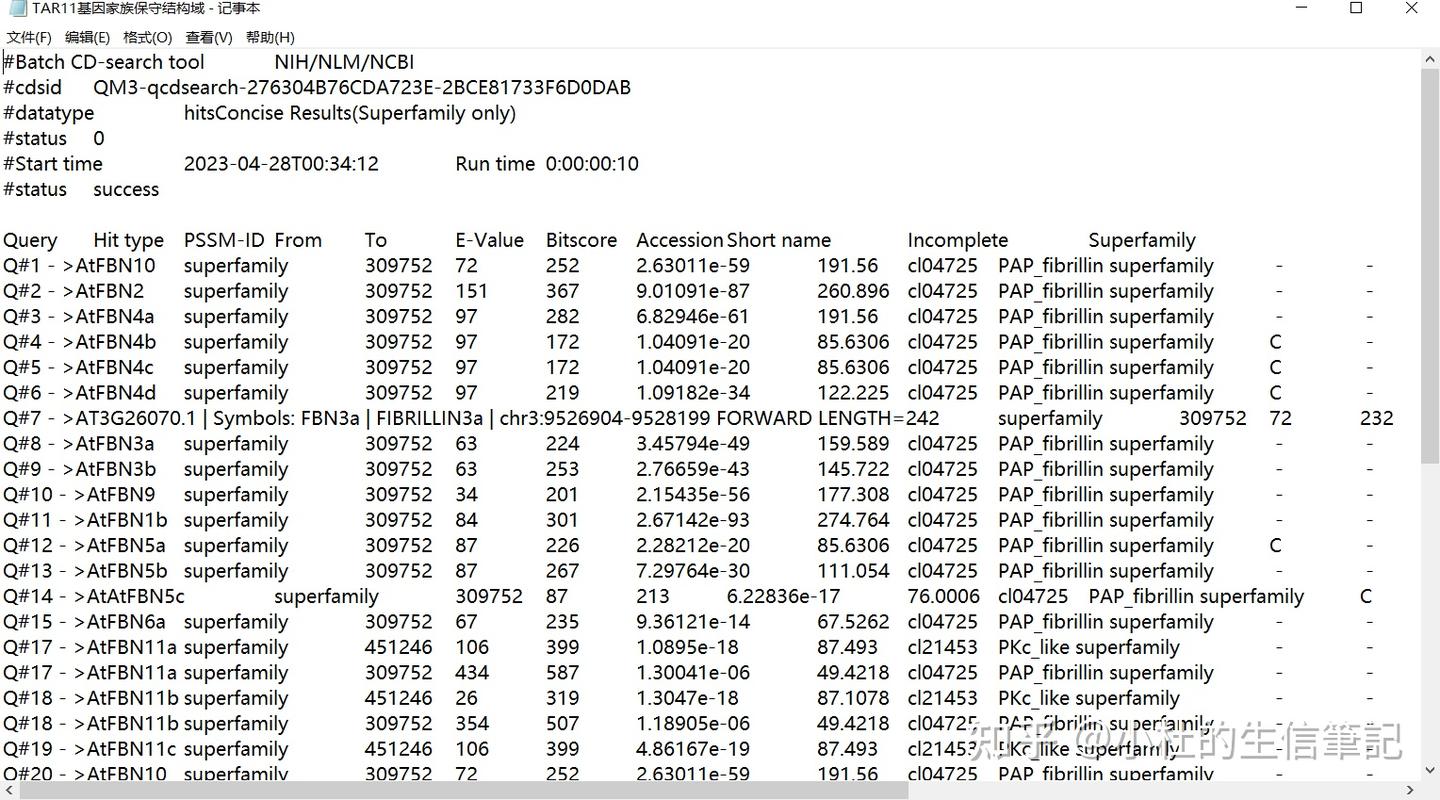The height and width of the screenshot is (800, 1440).
Task: Place cursor on Q#14 AtAtFBN5c line
Action: (687, 596)
